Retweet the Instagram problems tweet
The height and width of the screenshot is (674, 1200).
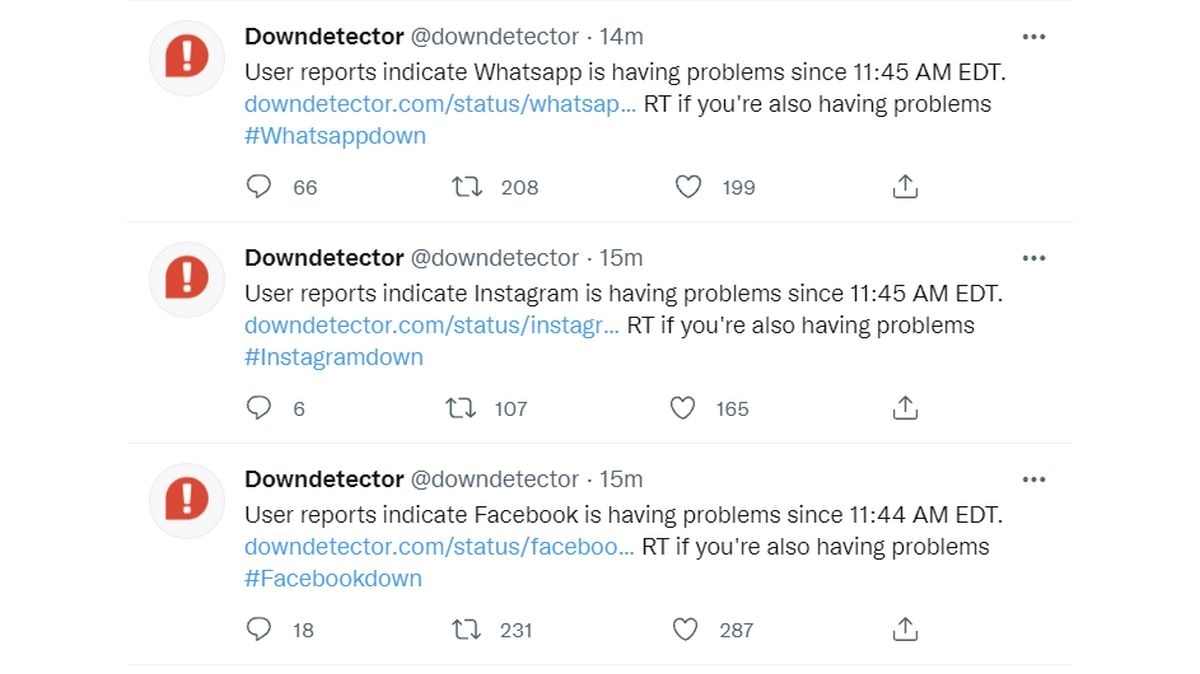coord(460,408)
